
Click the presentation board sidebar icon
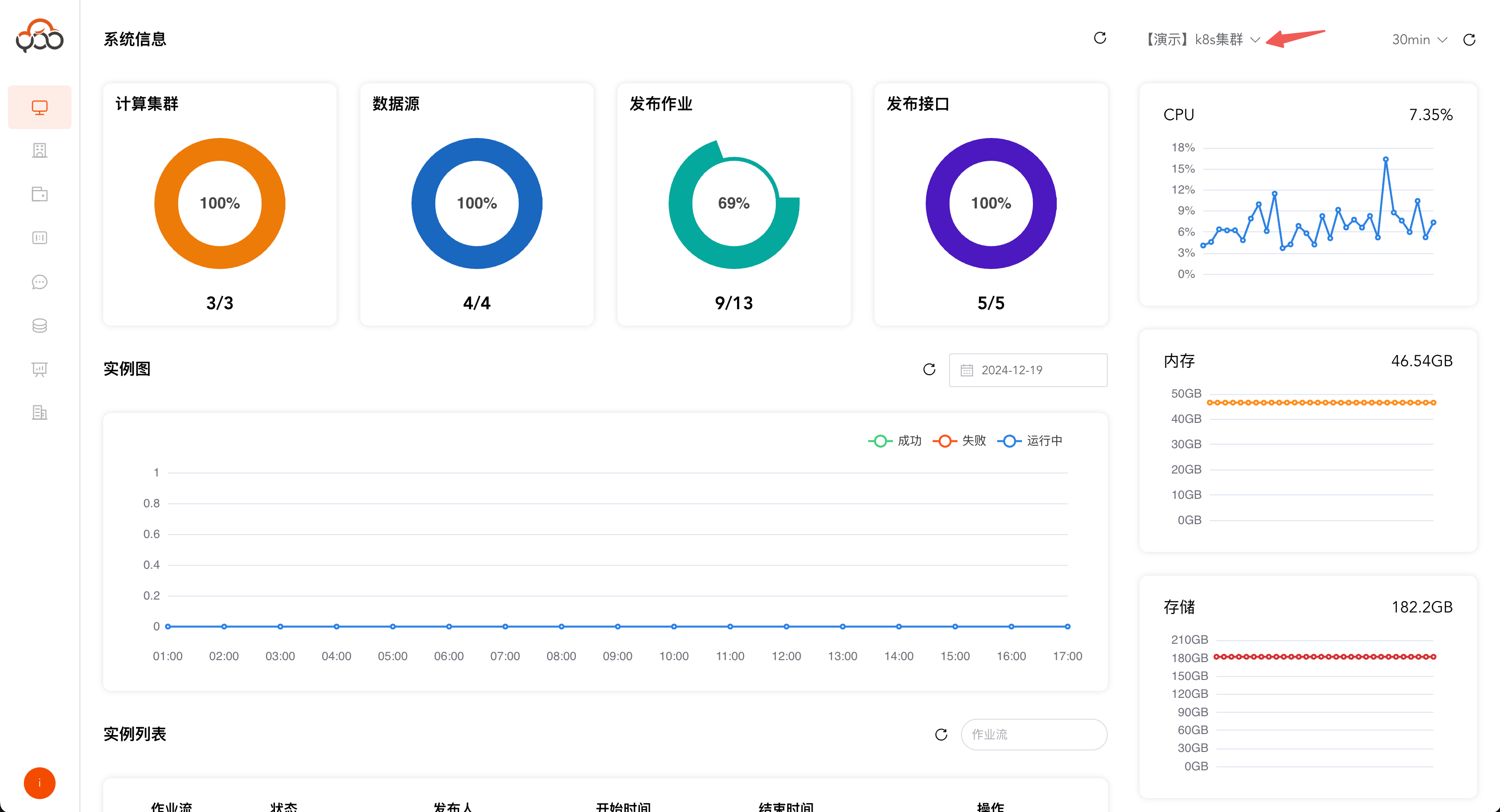40,369
